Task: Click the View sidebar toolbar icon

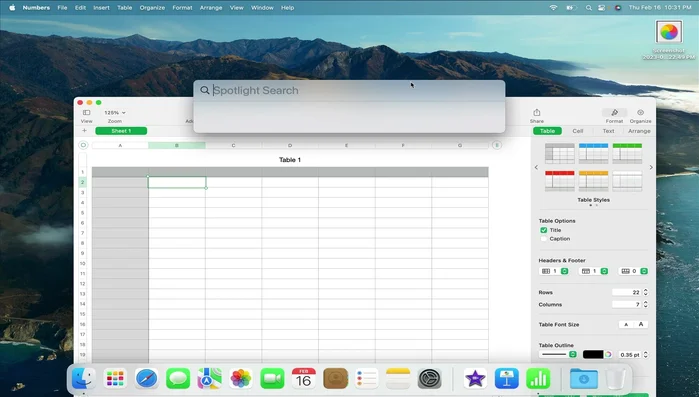Action: click(x=86, y=113)
